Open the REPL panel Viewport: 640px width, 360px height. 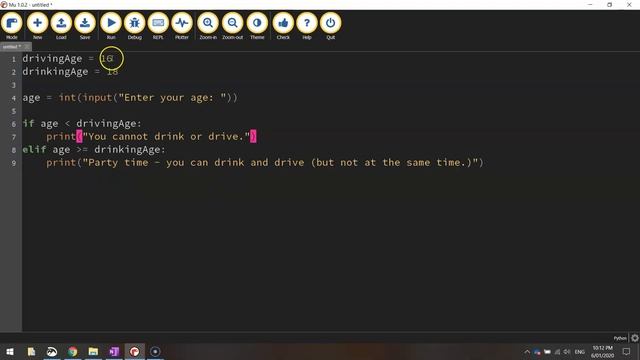158,26
